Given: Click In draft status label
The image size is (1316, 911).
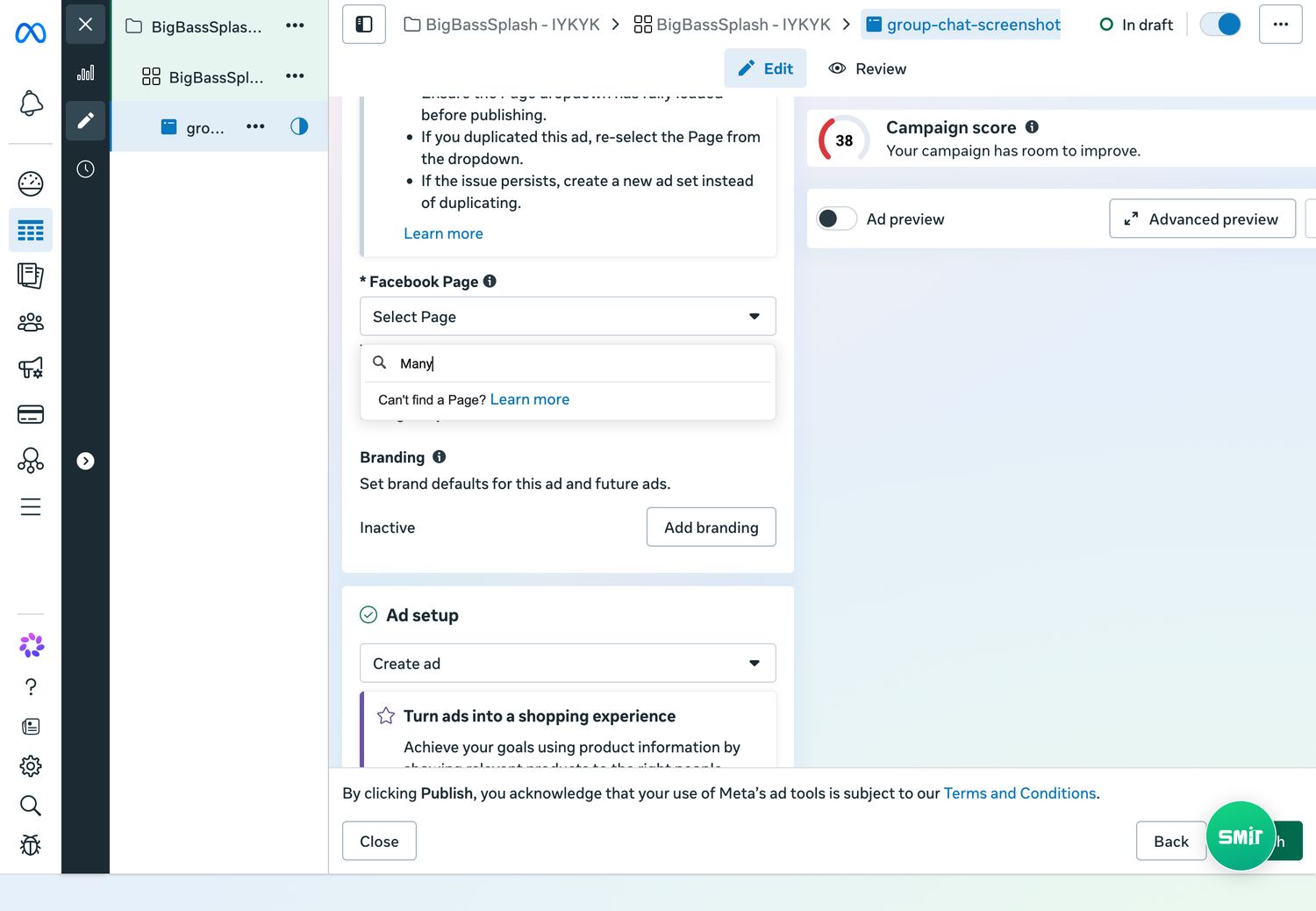Looking at the screenshot, I should [1148, 25].
